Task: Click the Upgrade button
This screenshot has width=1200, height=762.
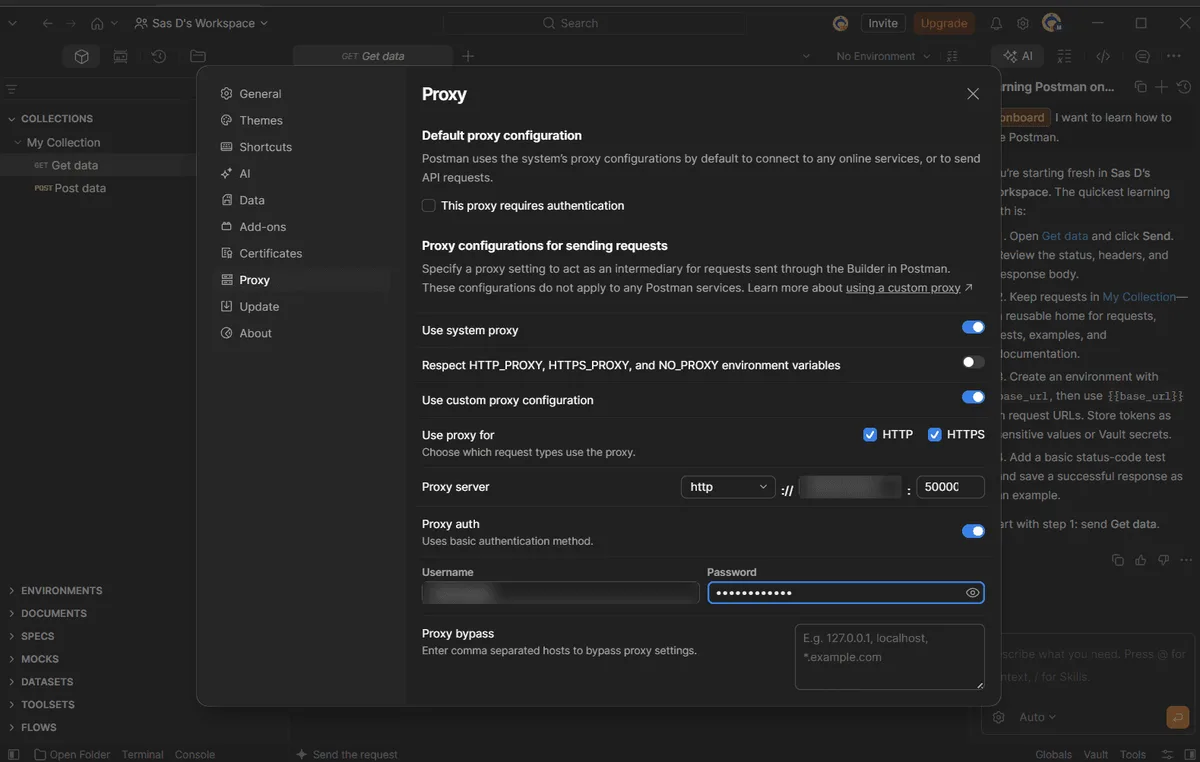Action: pyautogui.click(x=944, y=23)
